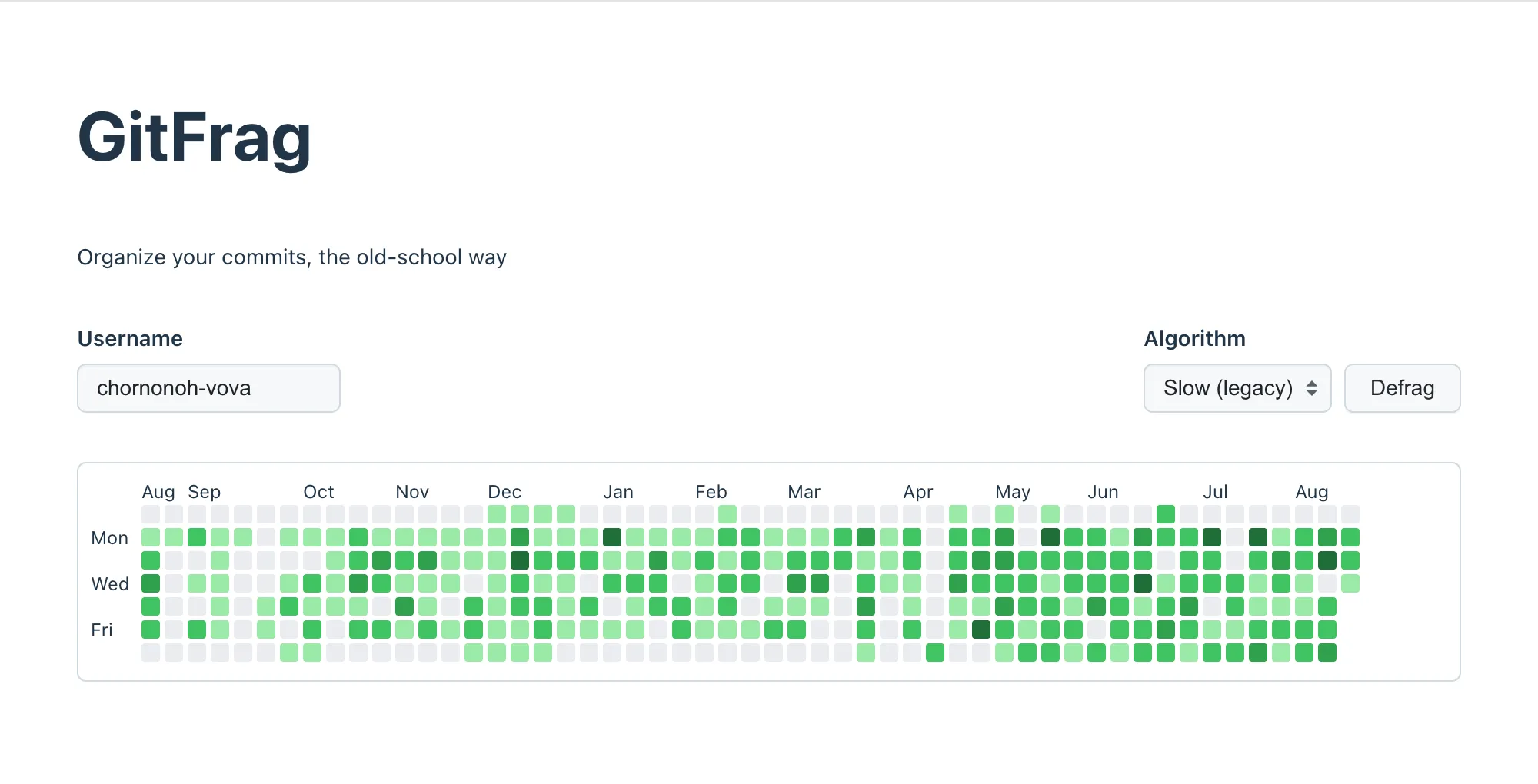Viewport: 1538px width, 784px height.
Task: Select the final cell in the bottom row
Action: point(1327,653)
